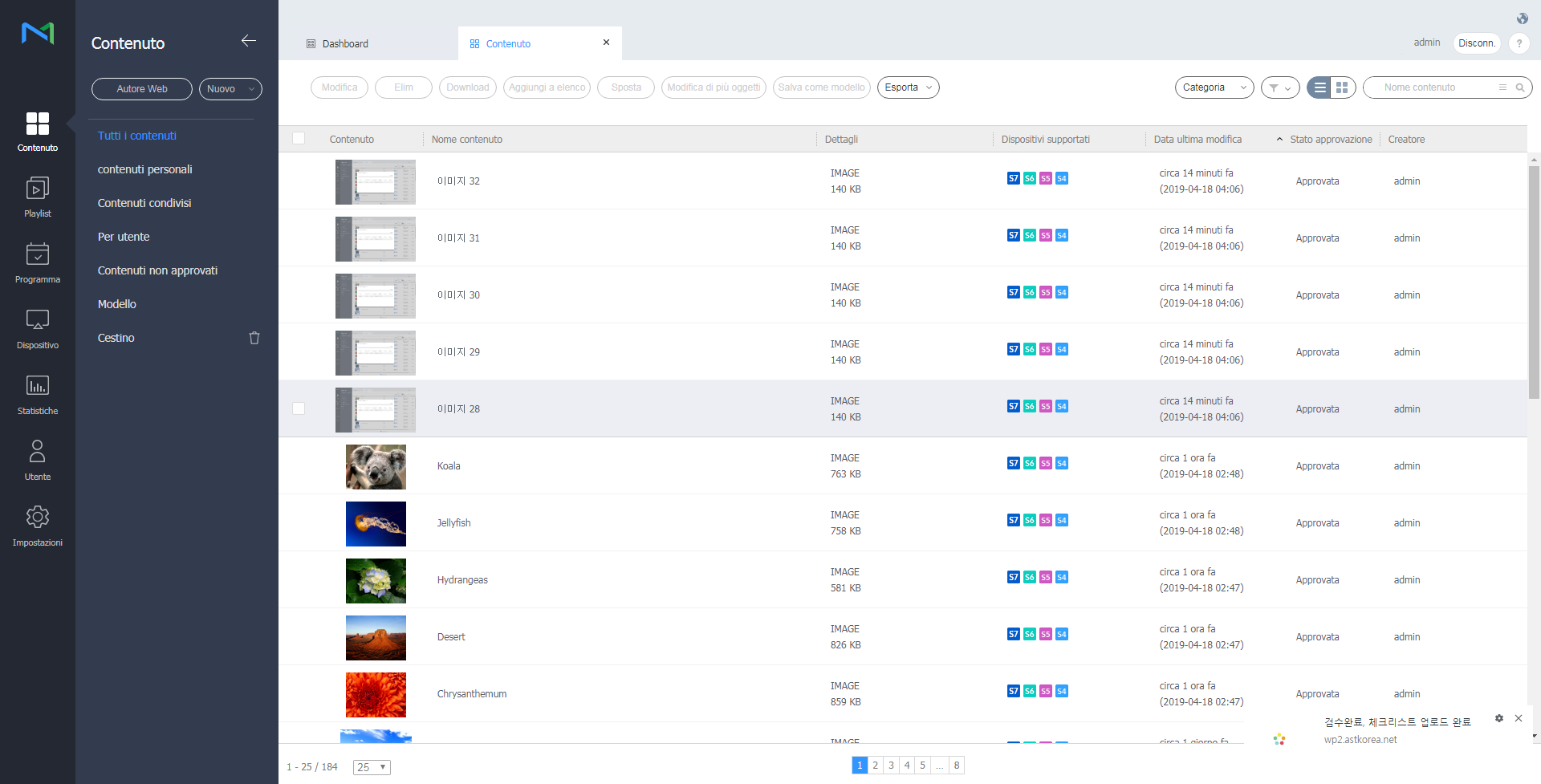Screen dimensions: 1541x784
Task: Open Statistiche chart icon
Action: tap(37, 395)
